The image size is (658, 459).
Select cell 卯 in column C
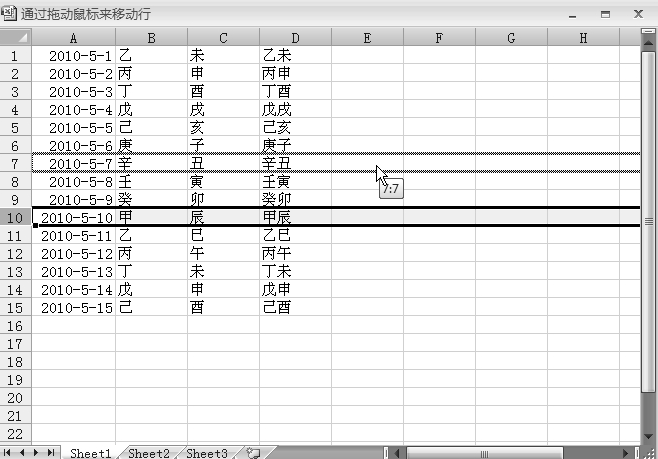223,199
